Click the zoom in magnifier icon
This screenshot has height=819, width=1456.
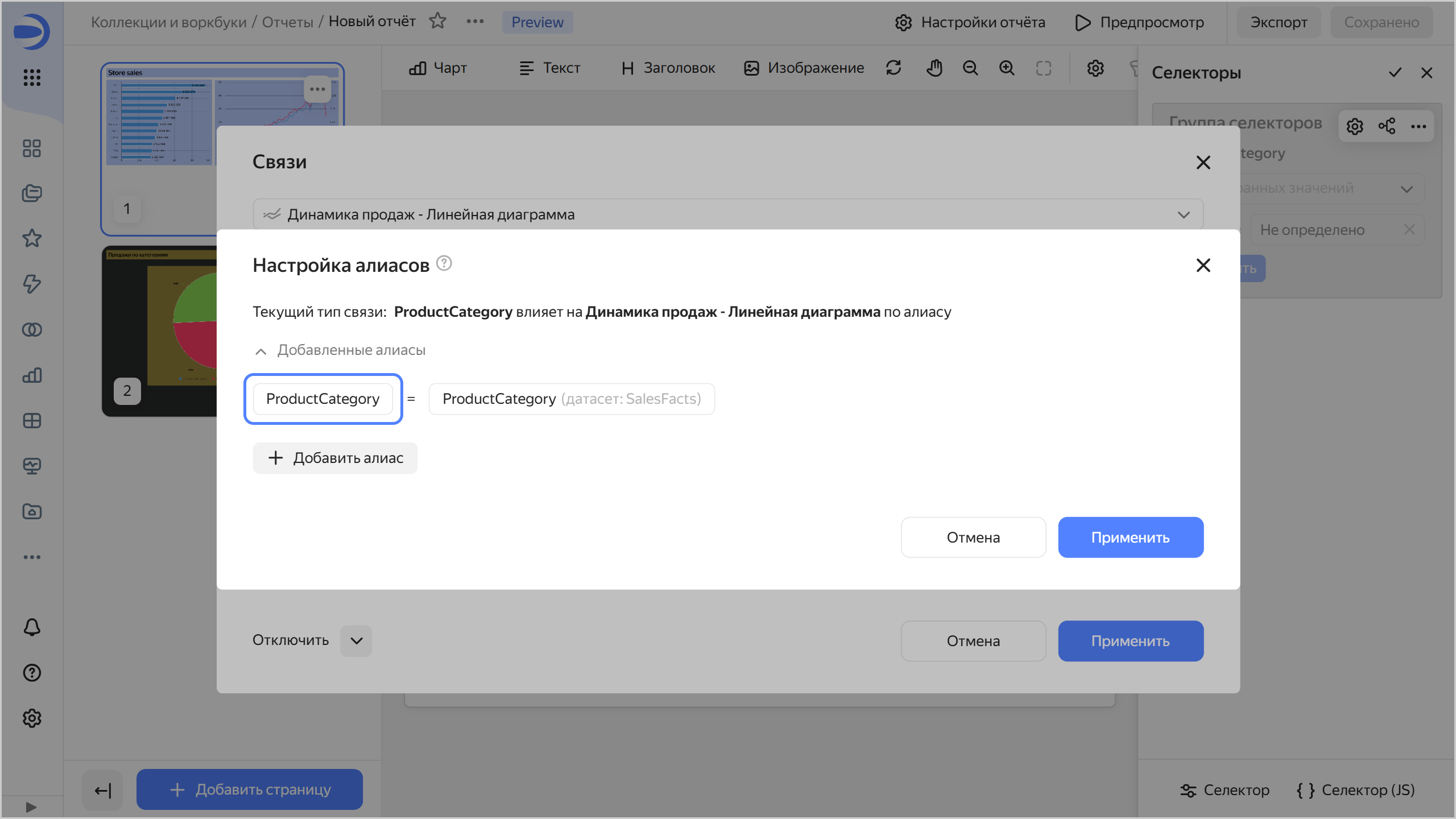[x=1007, y=68]
